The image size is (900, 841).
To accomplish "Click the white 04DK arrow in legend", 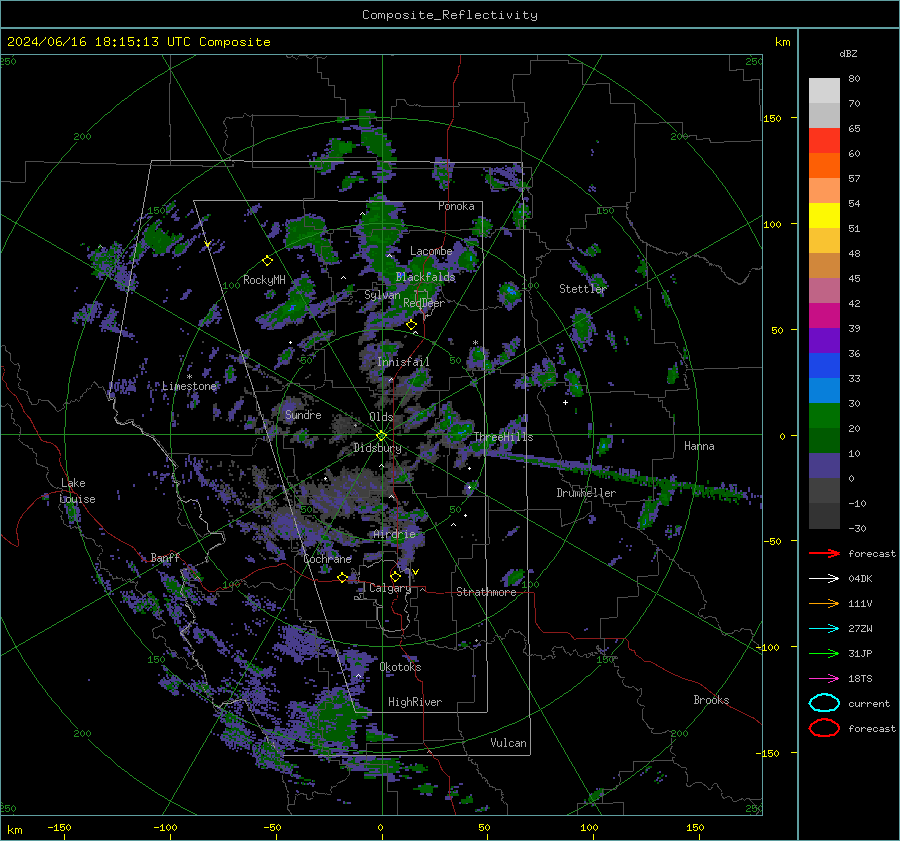I will click(824, 579).
